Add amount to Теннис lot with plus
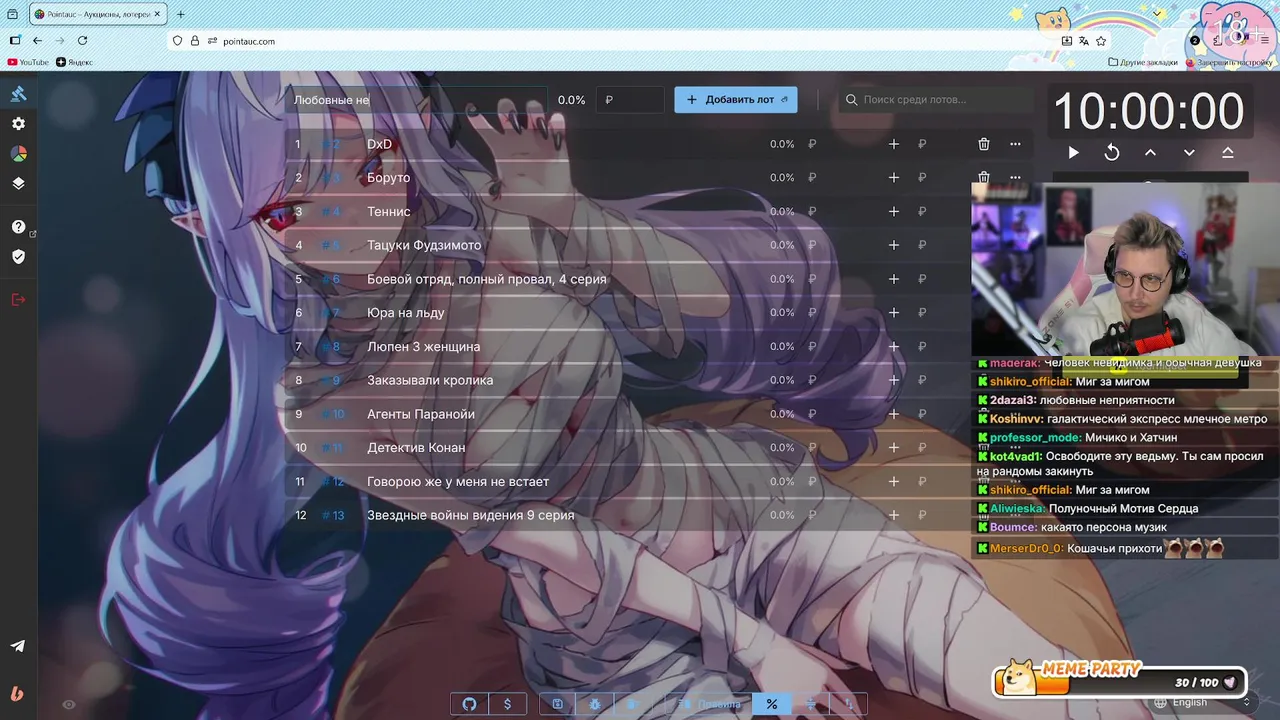This screenshot has width=1280, height=720. [894, 212]
